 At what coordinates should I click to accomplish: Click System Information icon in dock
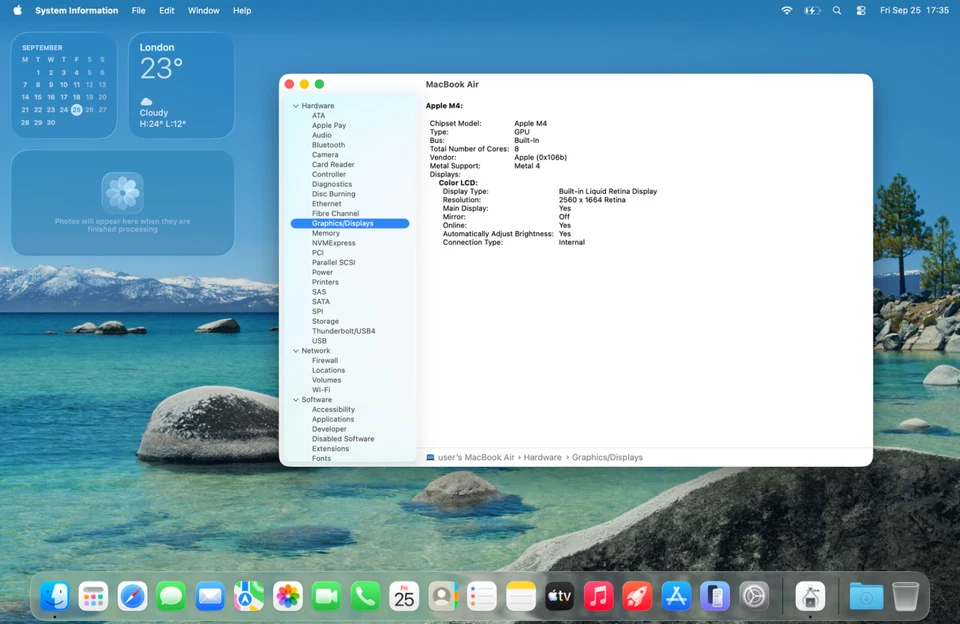click(x=811, y=596)
